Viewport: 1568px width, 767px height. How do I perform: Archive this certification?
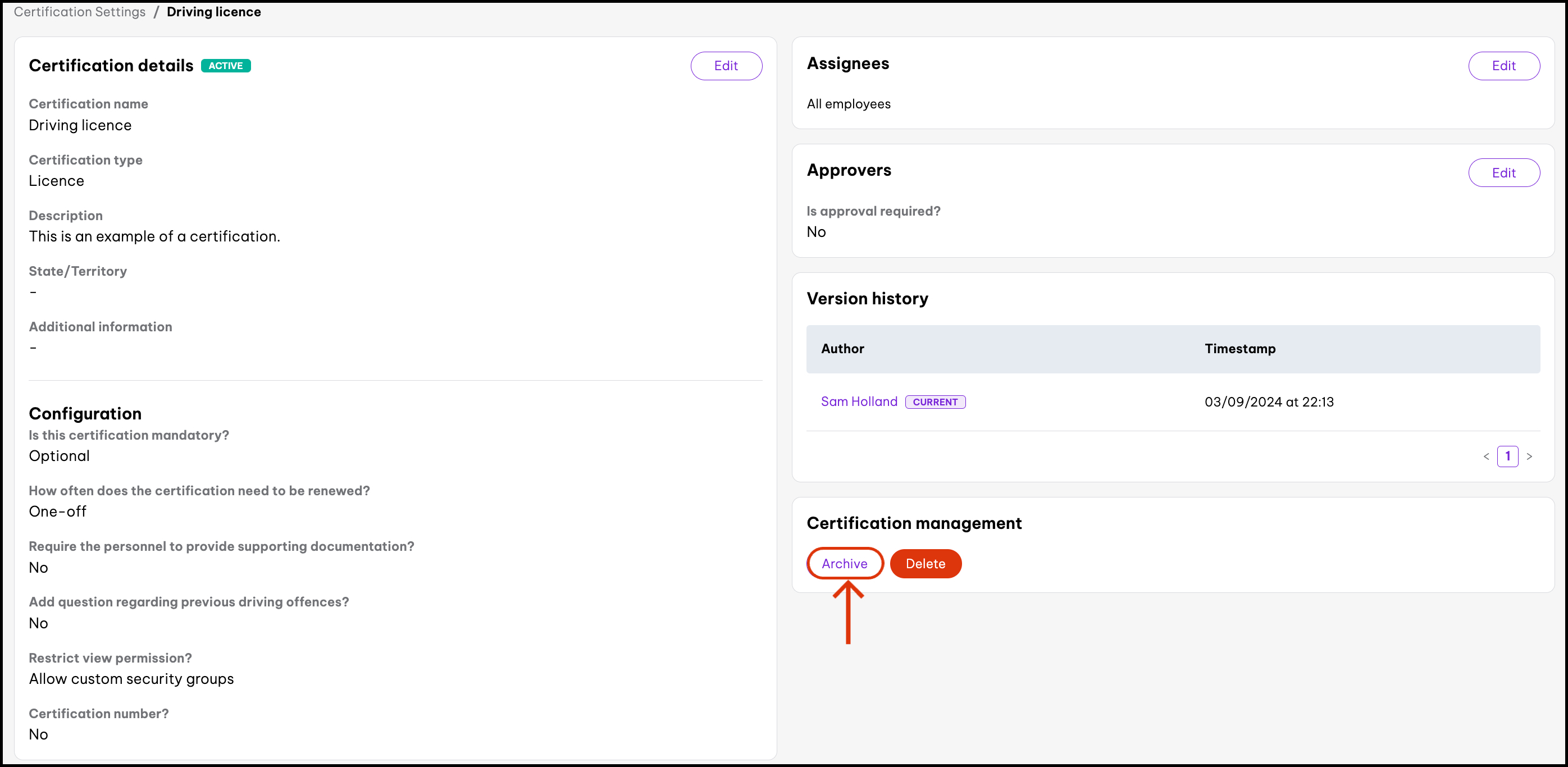tap(844, 564)
